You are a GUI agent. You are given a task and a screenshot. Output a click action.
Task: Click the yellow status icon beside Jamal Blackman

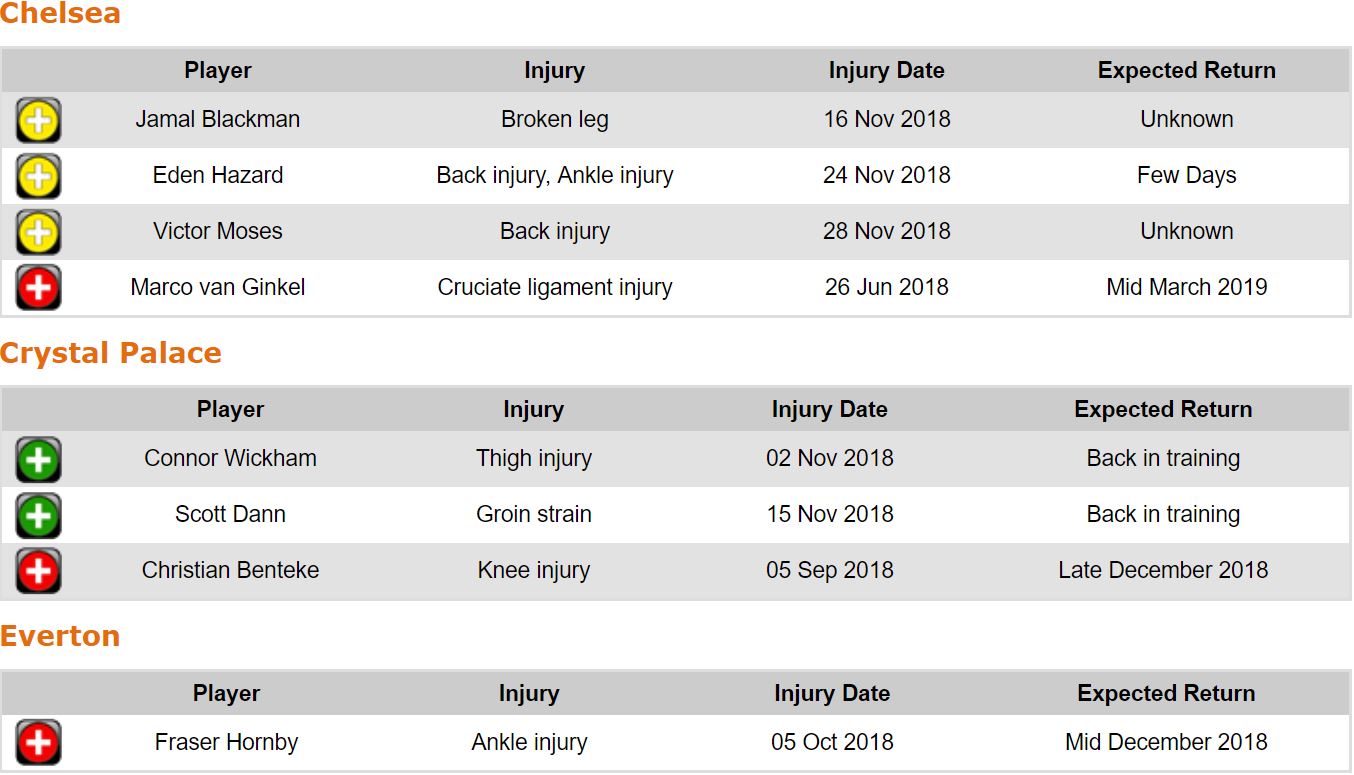point(38,121)
